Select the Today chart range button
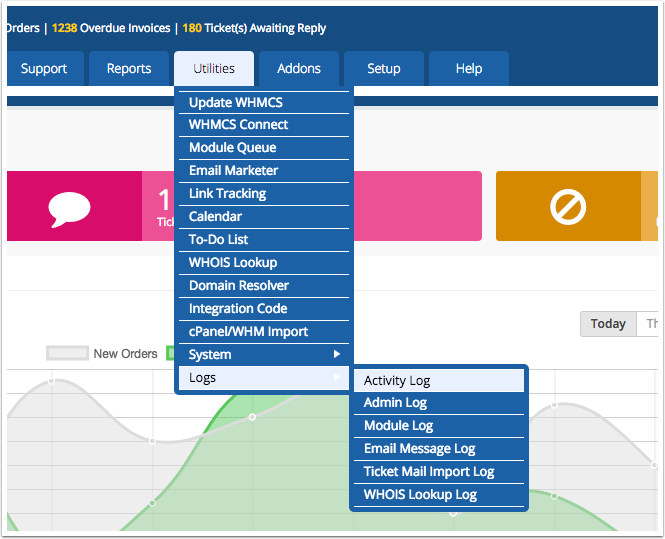Viewport: 665px width, 539px height. point(608,324)
